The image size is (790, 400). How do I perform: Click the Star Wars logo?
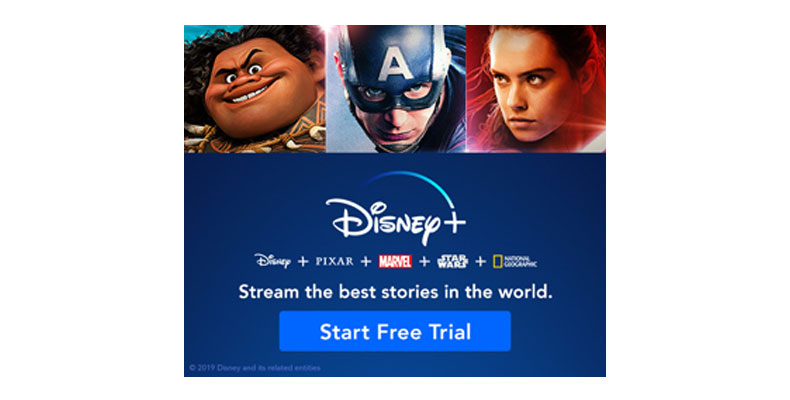tap(452, 261)
